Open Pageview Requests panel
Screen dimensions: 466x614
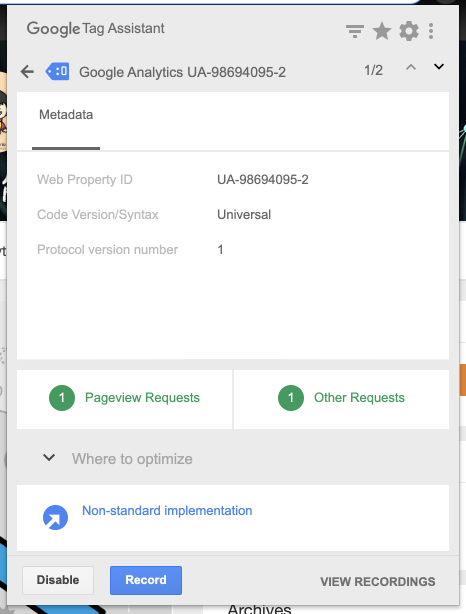click(x=125, y=399)
